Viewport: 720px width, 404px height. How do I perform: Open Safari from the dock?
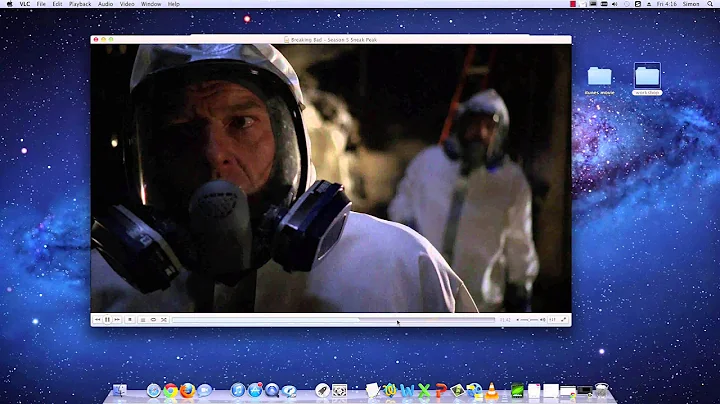[153, 391]
